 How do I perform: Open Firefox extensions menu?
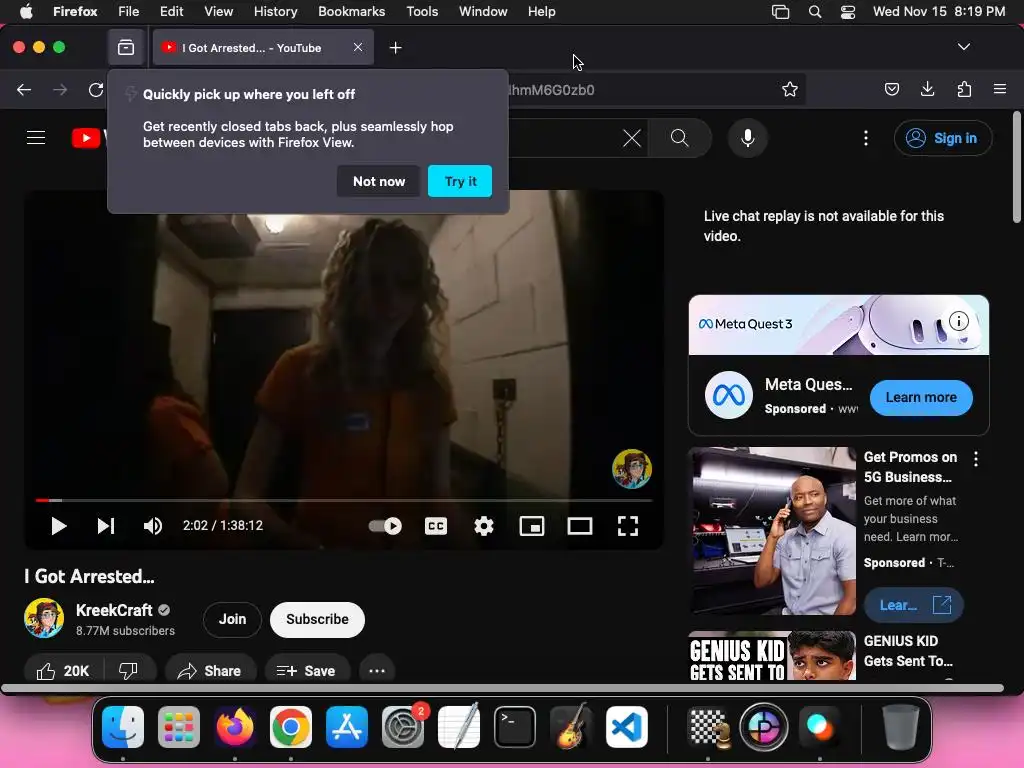964,89
